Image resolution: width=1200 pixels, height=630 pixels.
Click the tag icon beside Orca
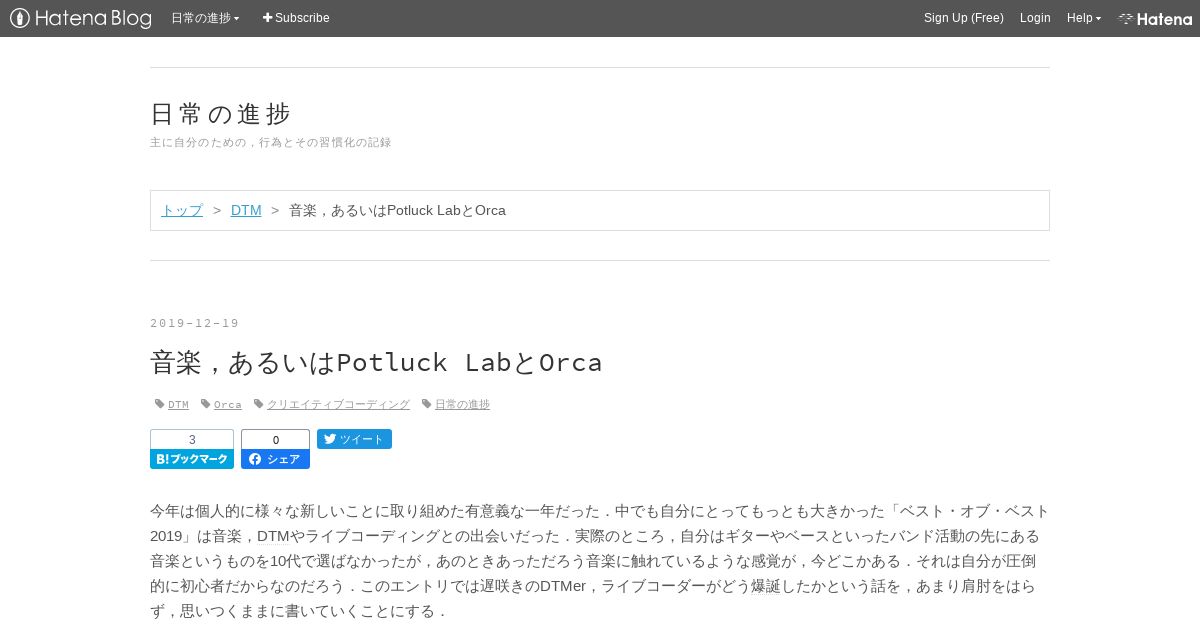pyautogui.click(x=206, y=404)
